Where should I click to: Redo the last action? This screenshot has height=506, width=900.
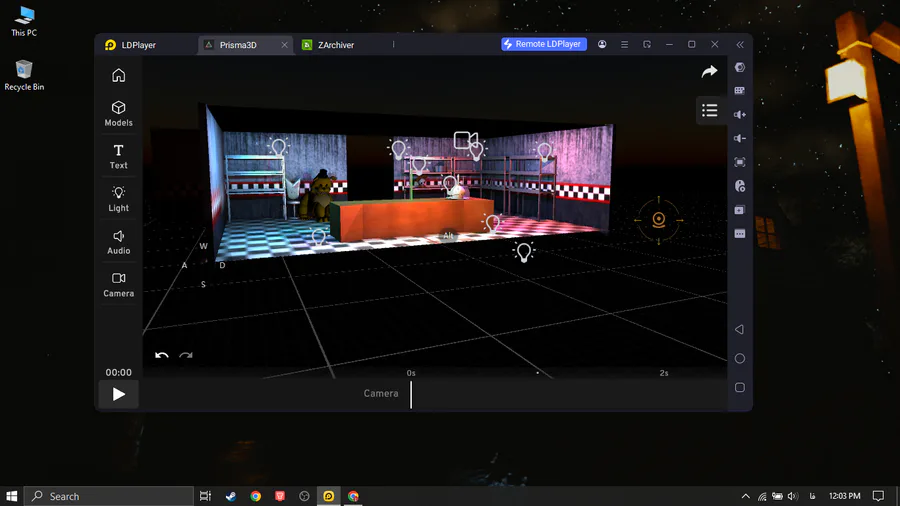coord(185,355)
